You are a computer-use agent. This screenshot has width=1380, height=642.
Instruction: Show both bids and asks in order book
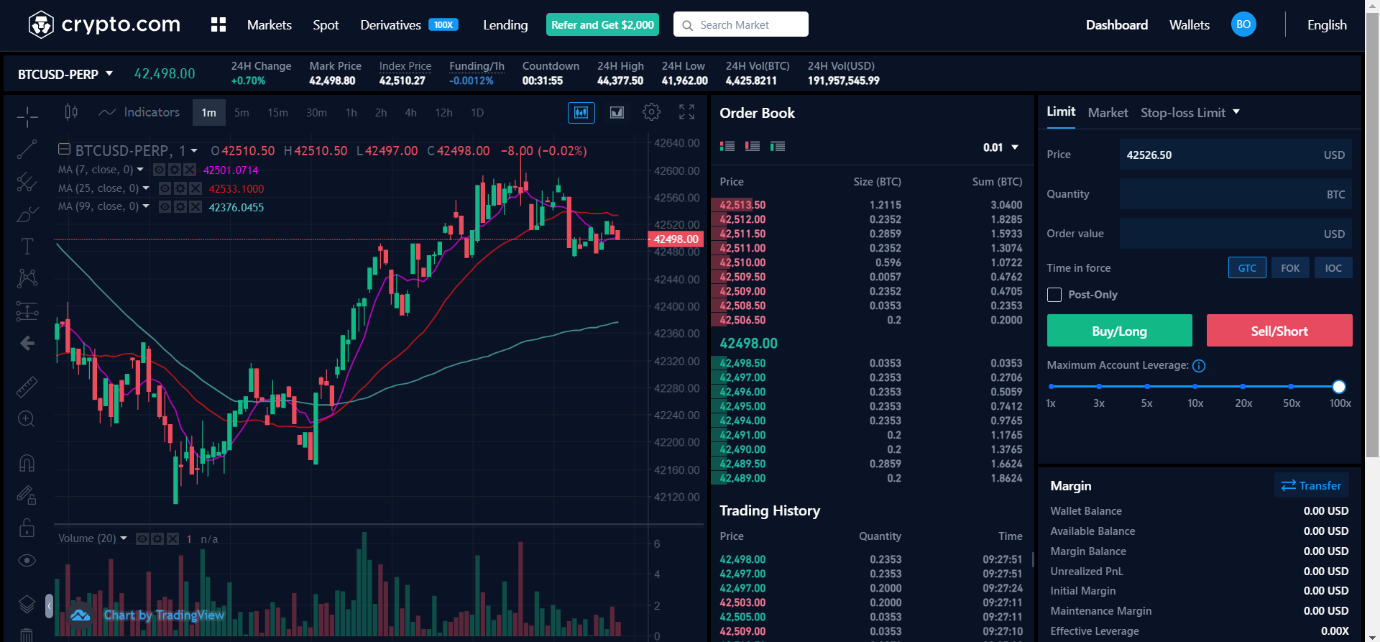point(727,146)
